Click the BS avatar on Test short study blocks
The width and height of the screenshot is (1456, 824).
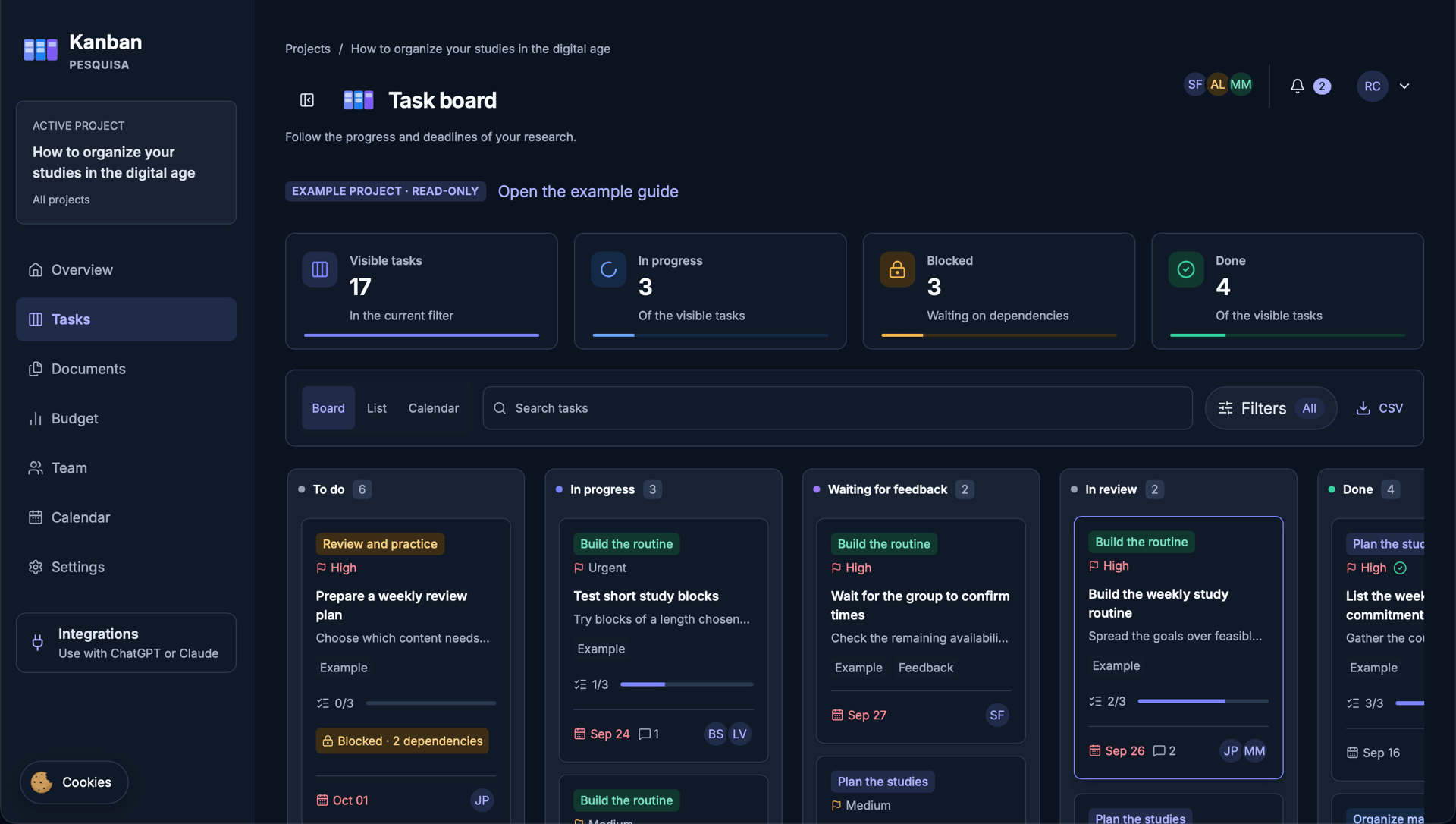[x=715, y=734]
